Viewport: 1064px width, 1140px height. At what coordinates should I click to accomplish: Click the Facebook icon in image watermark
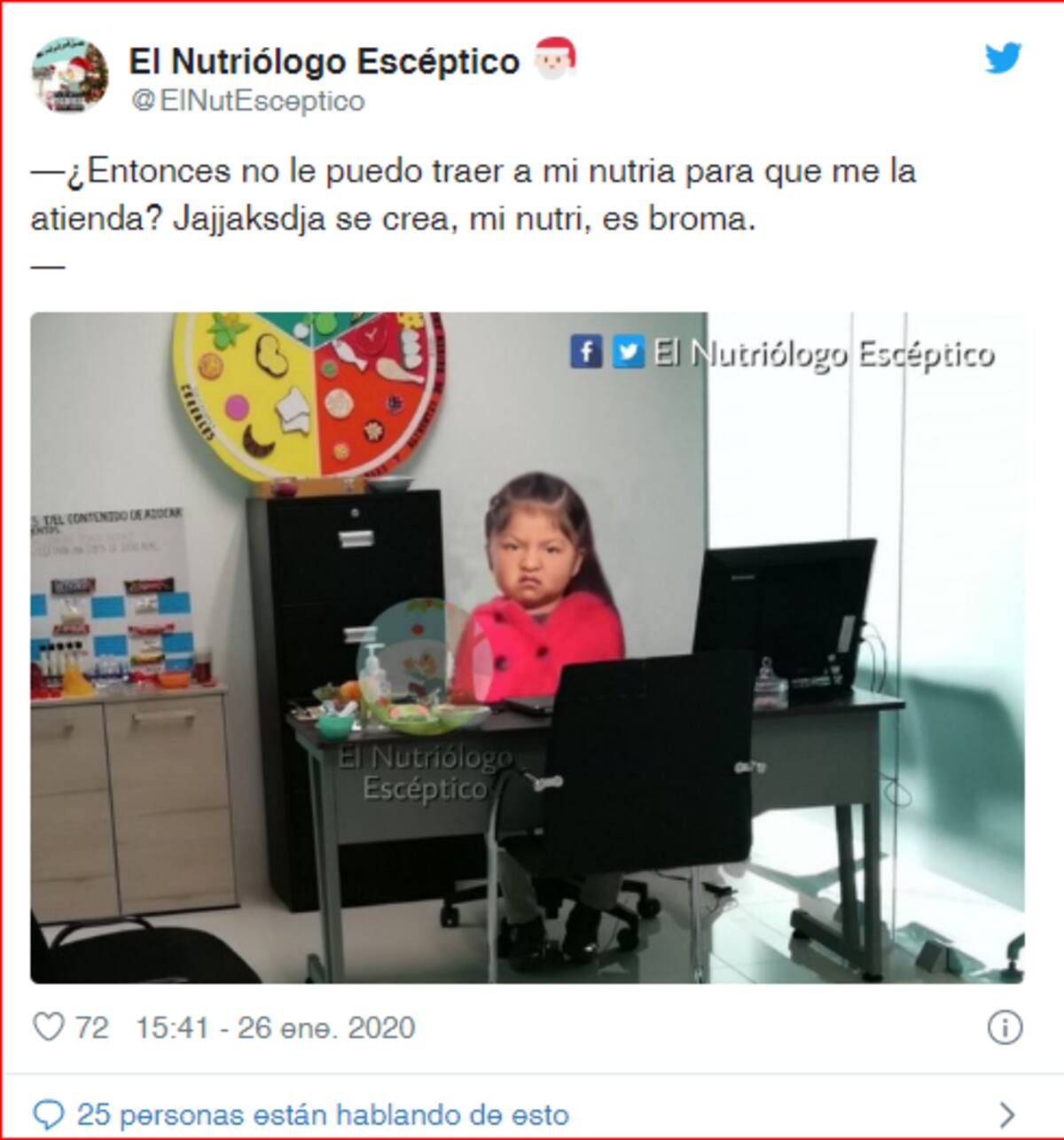pos(586,351)
